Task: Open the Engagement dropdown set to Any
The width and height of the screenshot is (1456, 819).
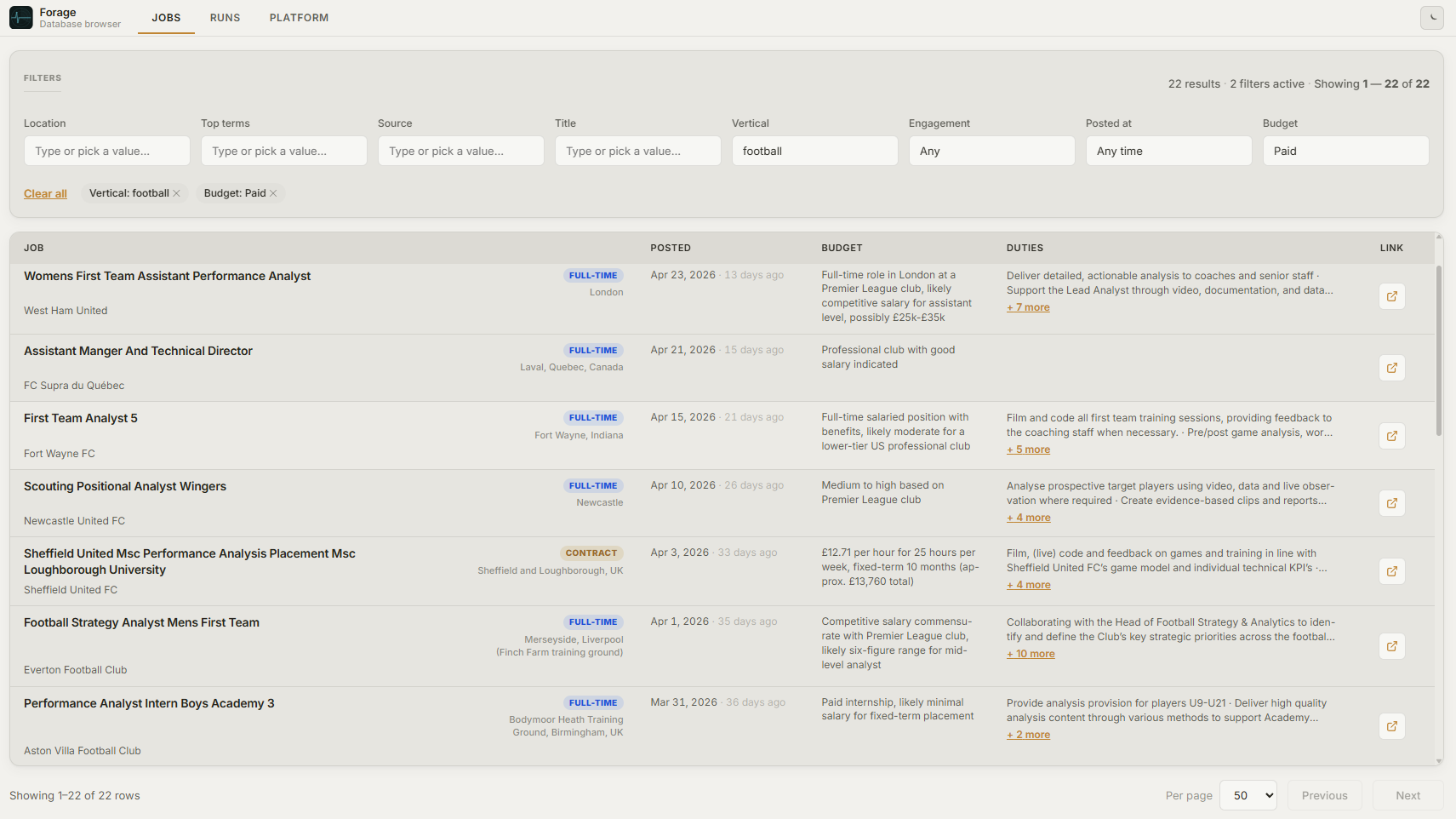Action: 992,151
